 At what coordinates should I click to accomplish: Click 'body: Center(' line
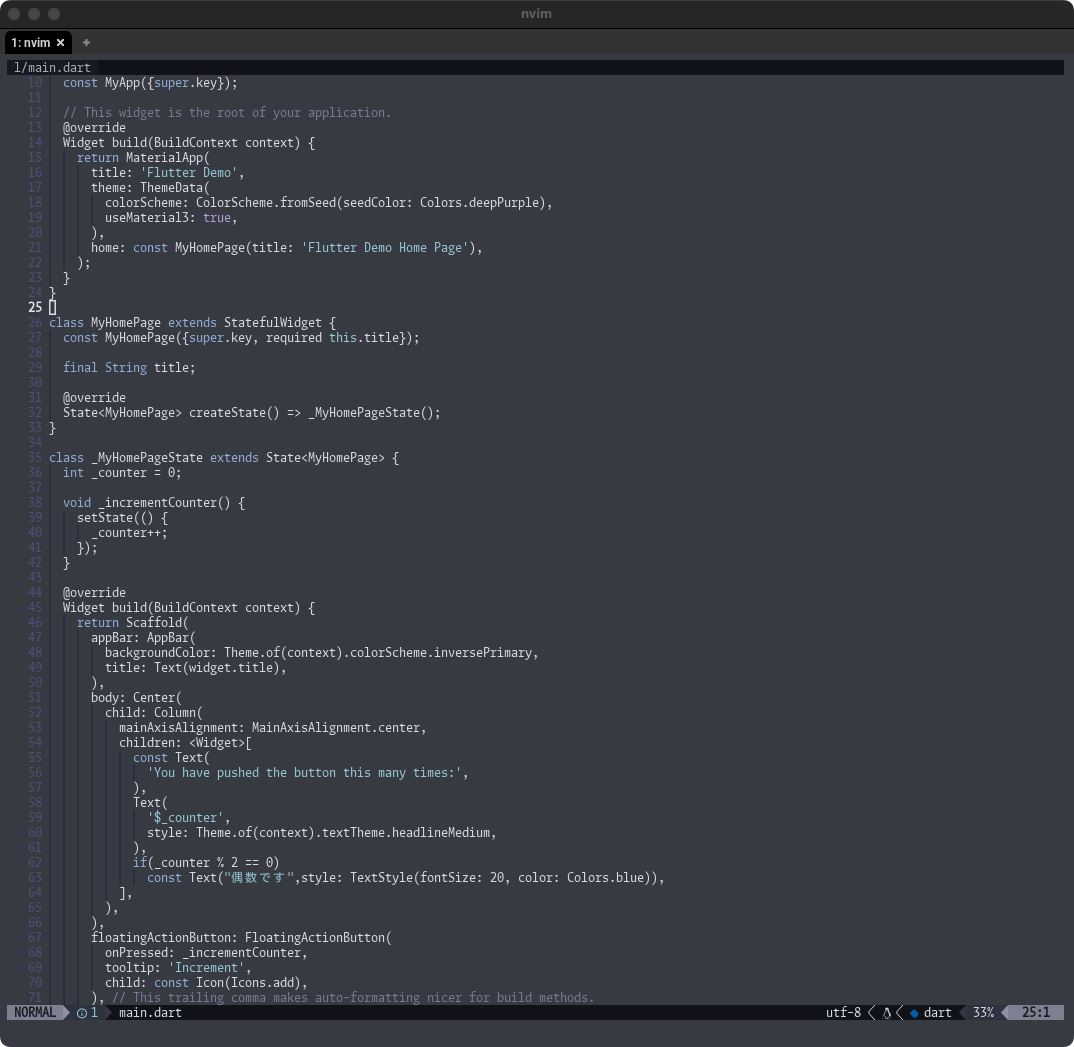click(136, 698)
